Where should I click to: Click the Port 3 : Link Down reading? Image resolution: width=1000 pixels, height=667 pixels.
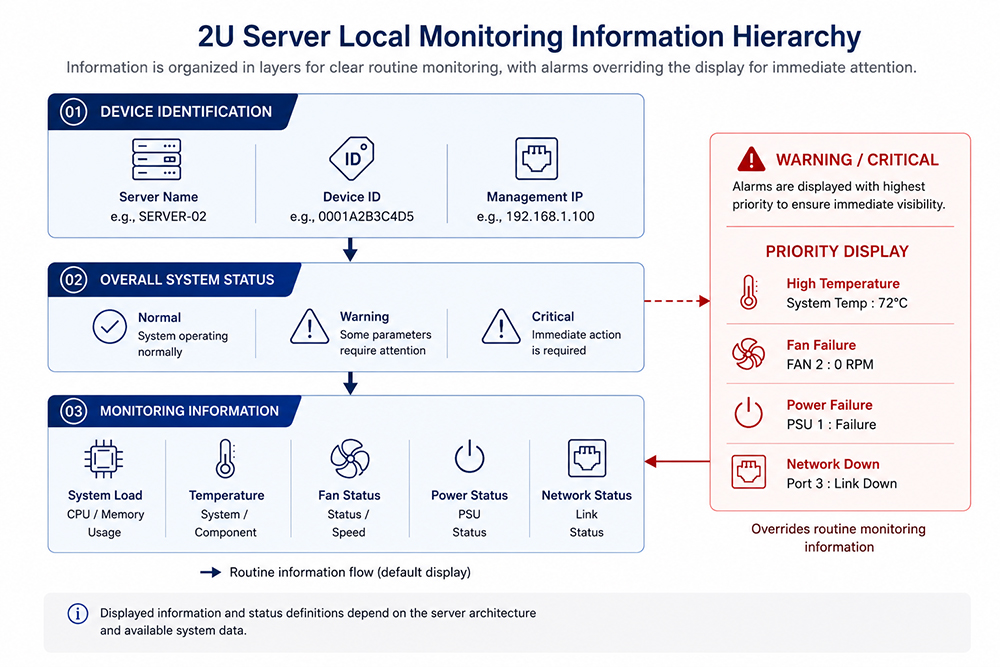pyautogui.click(x=841, y=484)
